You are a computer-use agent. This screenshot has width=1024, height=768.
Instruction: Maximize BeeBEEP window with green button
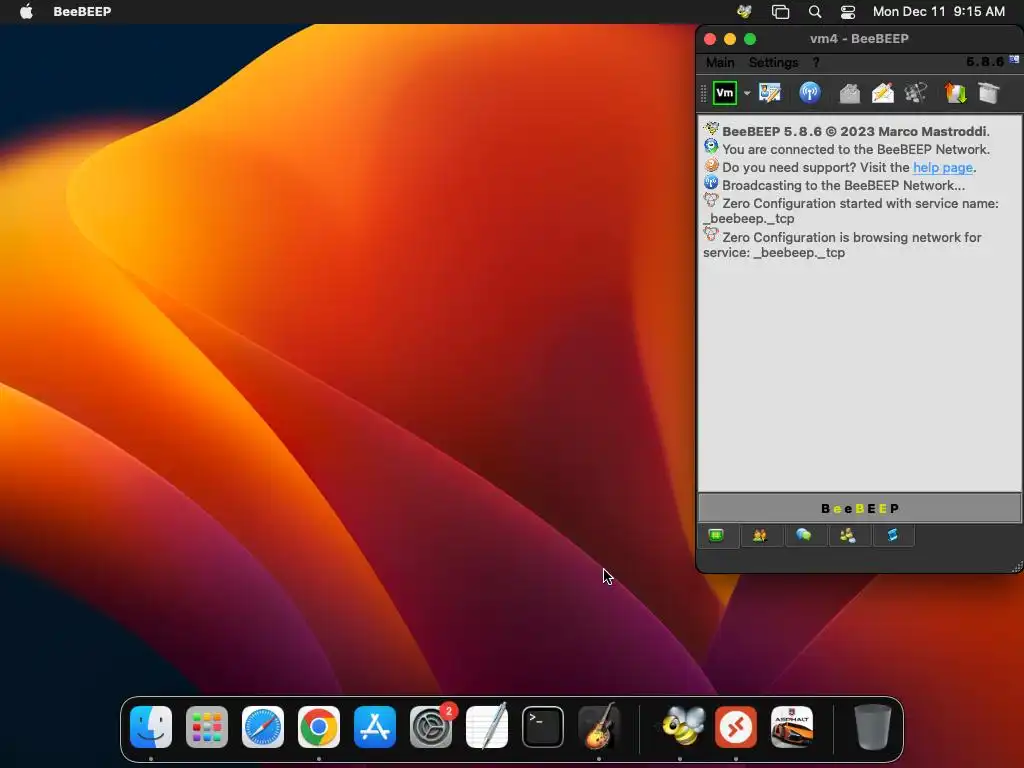[x=750, y=39]
